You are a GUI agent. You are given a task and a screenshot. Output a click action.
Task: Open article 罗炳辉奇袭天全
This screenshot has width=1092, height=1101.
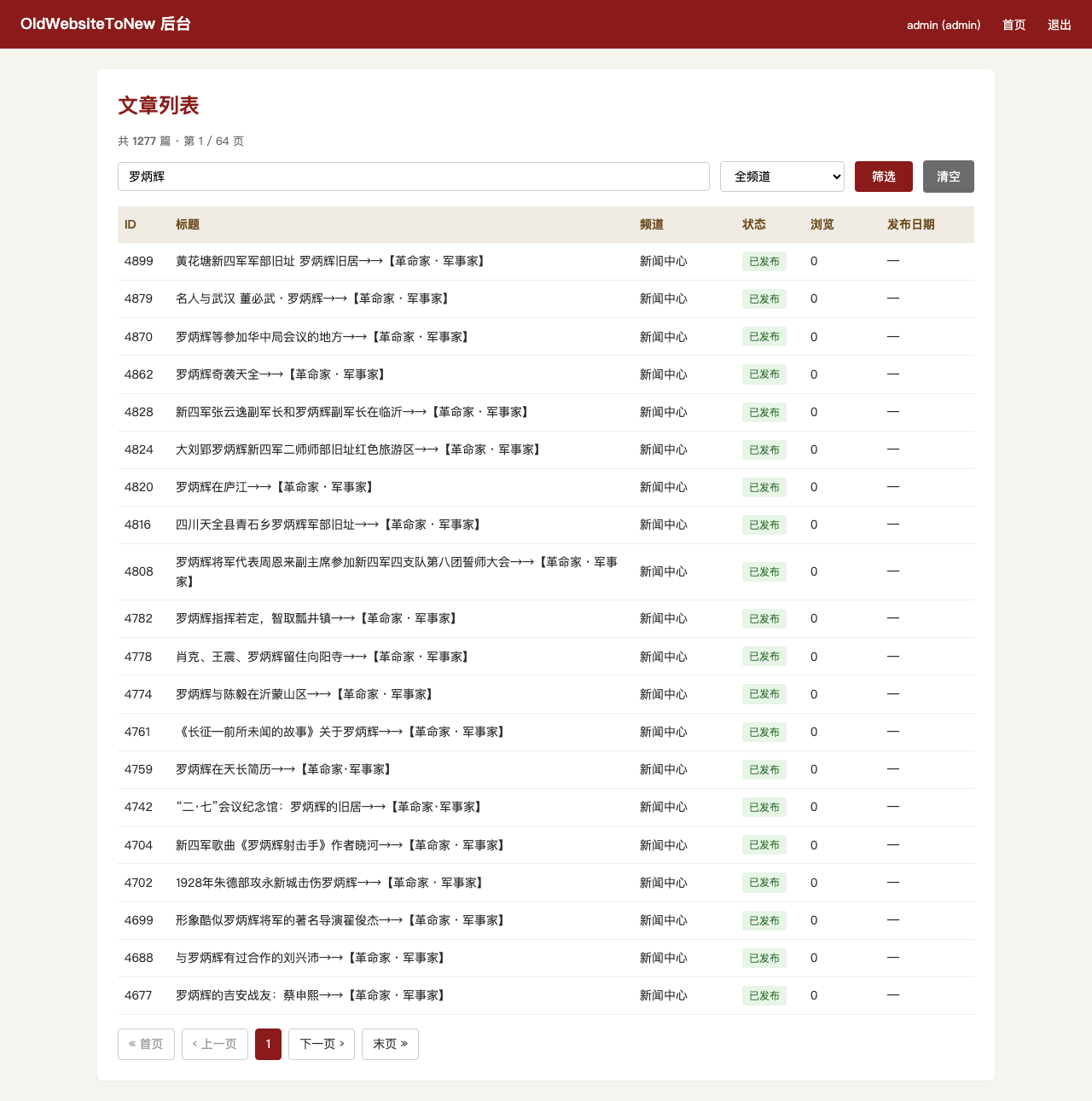pyautogui.click(x=282, y=374)
